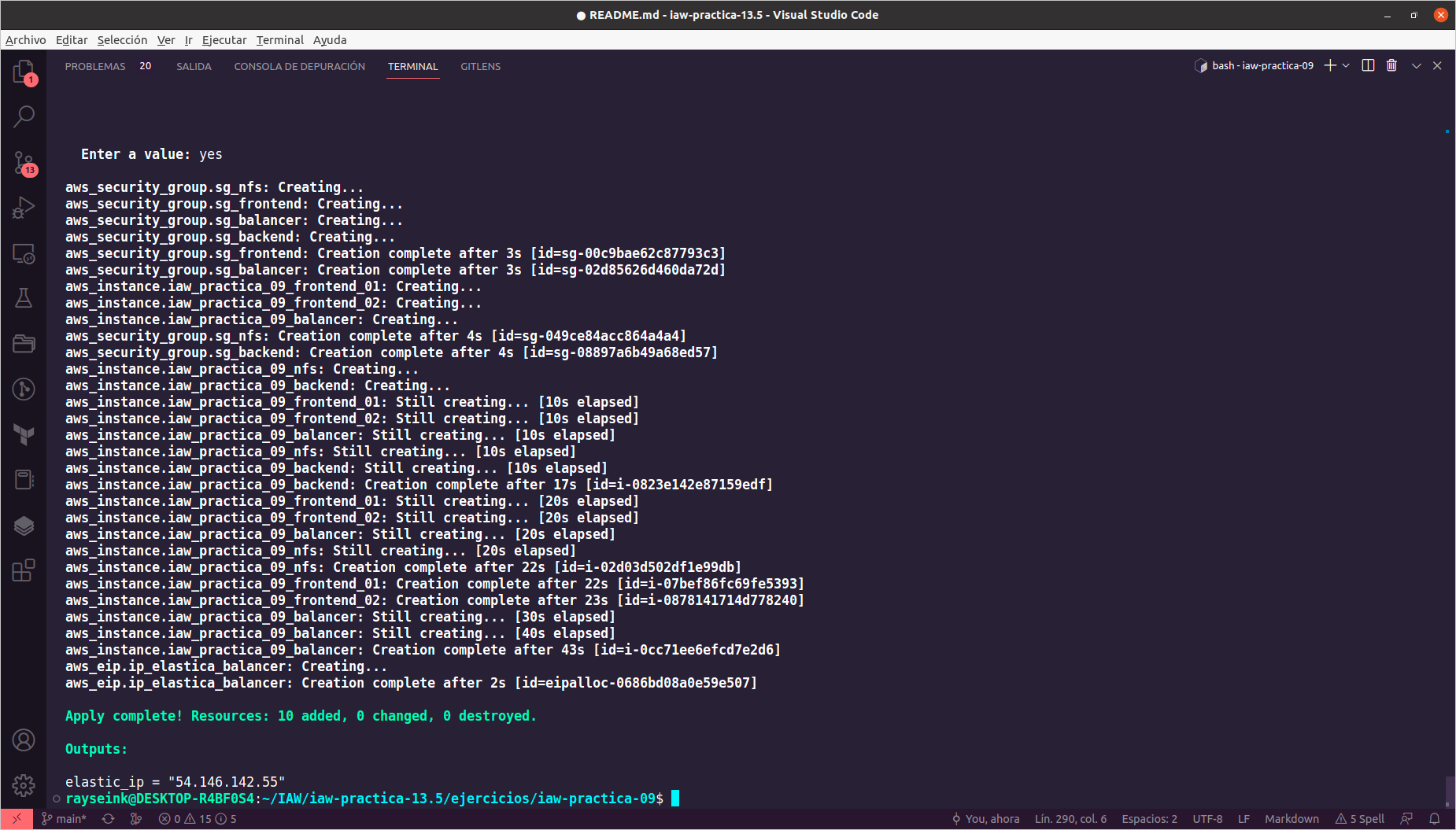Split the terminal pane
Image resolution: width=1456 pixels, height=830 pixels.
[x=1368, y=65]
